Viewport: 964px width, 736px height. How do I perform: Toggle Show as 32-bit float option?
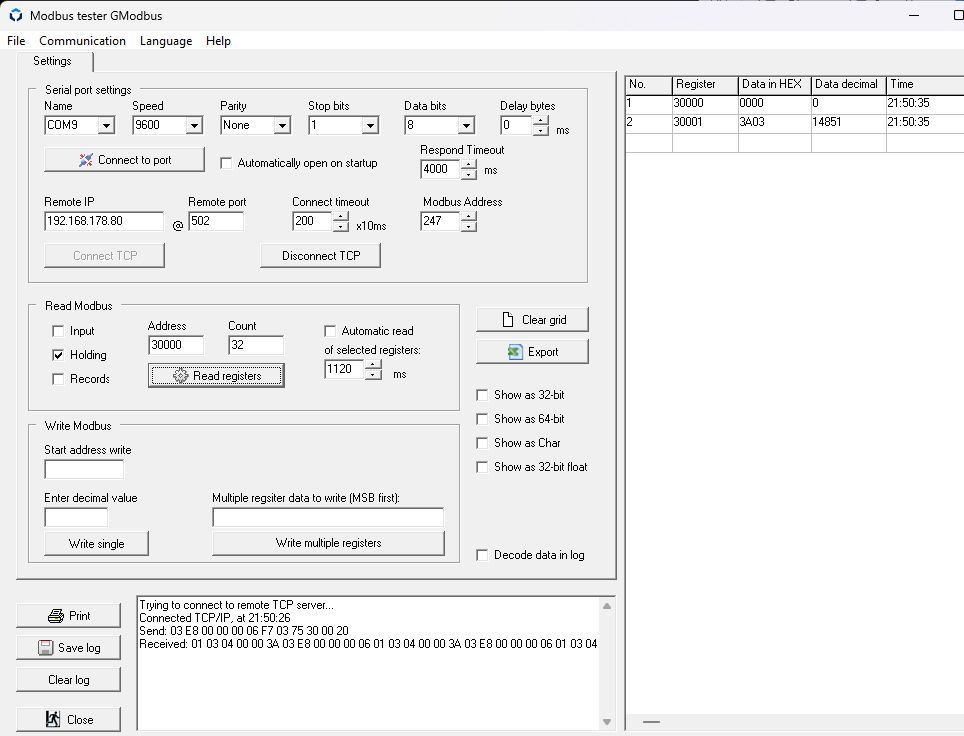(483, 467)
